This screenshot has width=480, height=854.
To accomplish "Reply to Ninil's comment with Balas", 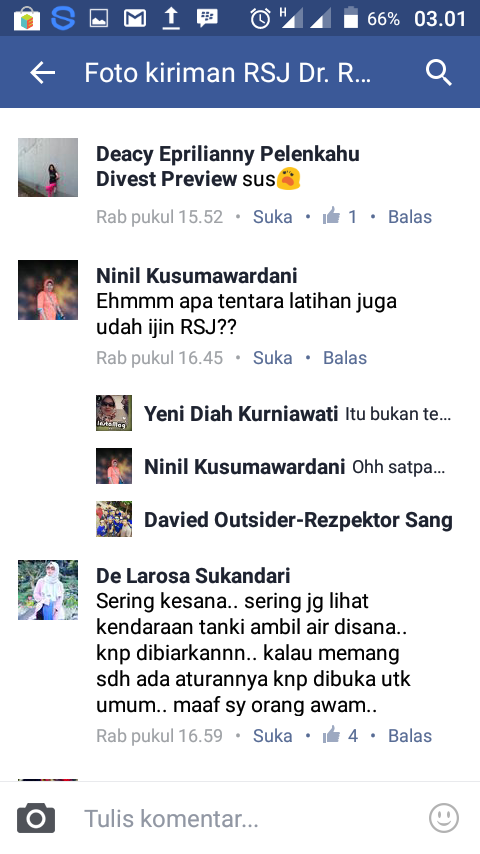I will (x=345, y=358).
